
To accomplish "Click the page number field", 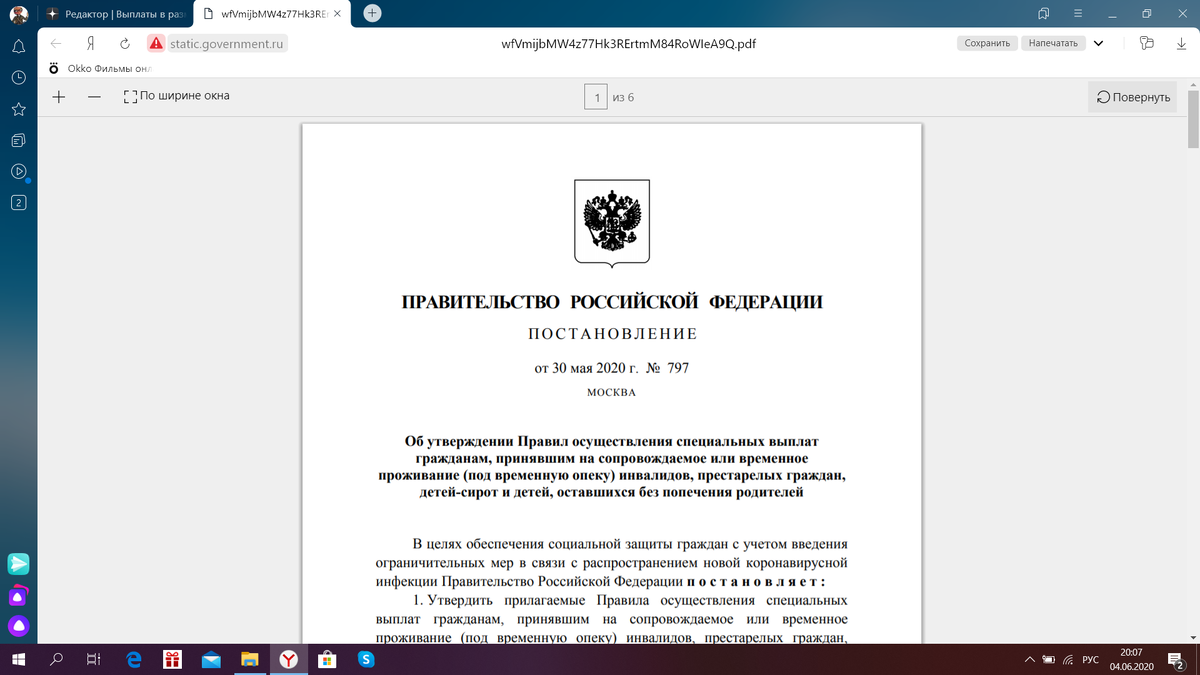I will point(596,97).
